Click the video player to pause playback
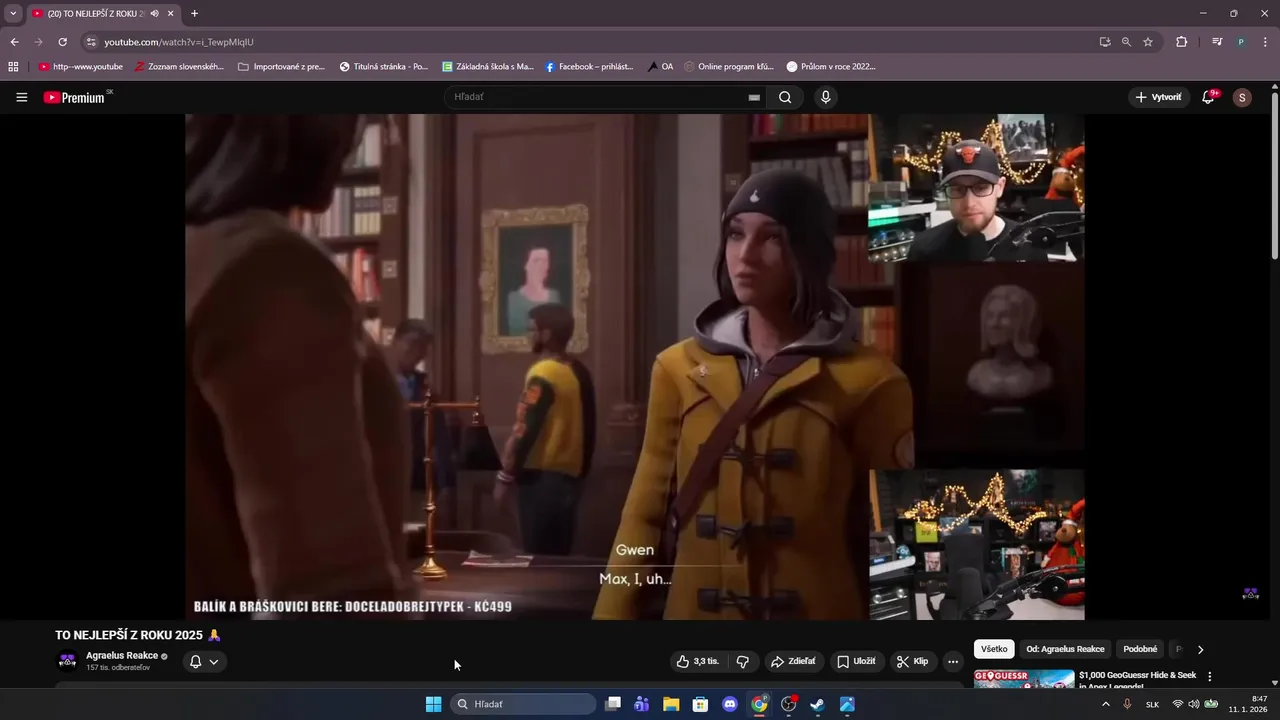The width and height of the screenshot is (1280, 720). point(634,366)
